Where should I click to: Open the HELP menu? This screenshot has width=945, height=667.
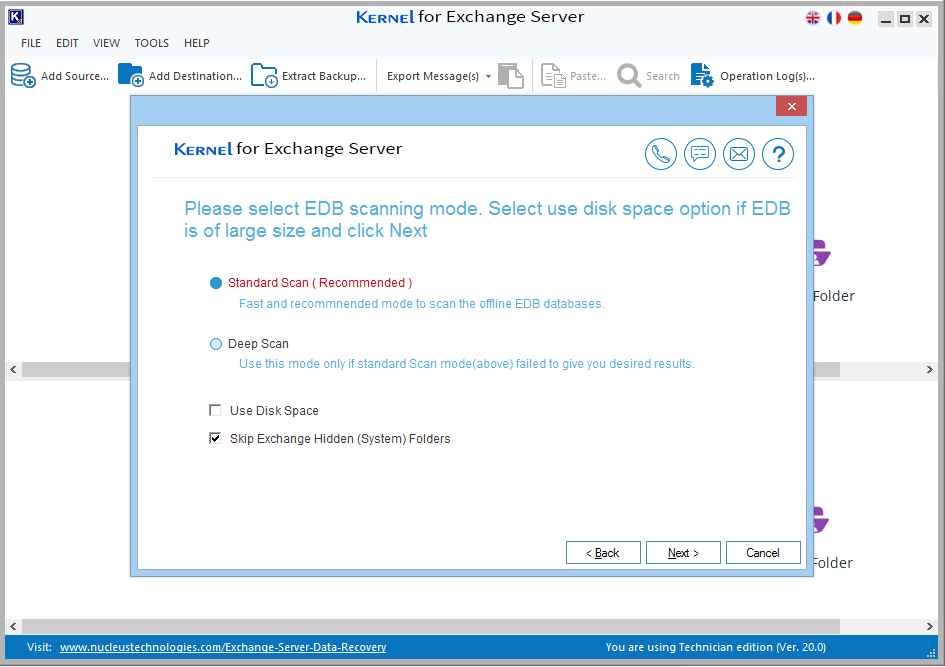196,43
